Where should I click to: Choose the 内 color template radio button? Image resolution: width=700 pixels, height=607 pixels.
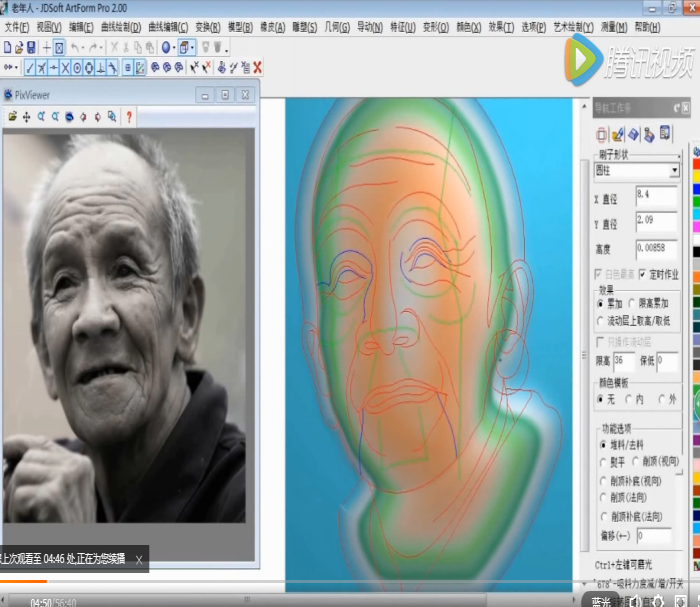629,399
